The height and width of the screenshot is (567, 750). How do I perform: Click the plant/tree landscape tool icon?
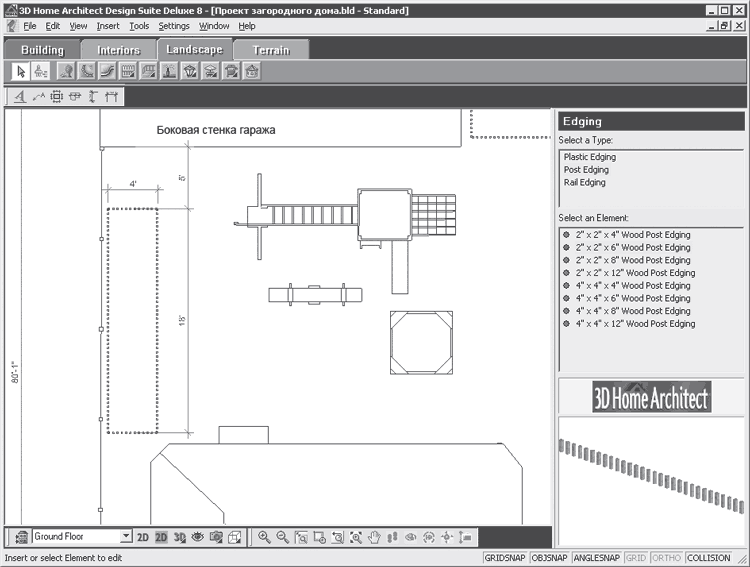pyautogui.click(x=66, y=72)
